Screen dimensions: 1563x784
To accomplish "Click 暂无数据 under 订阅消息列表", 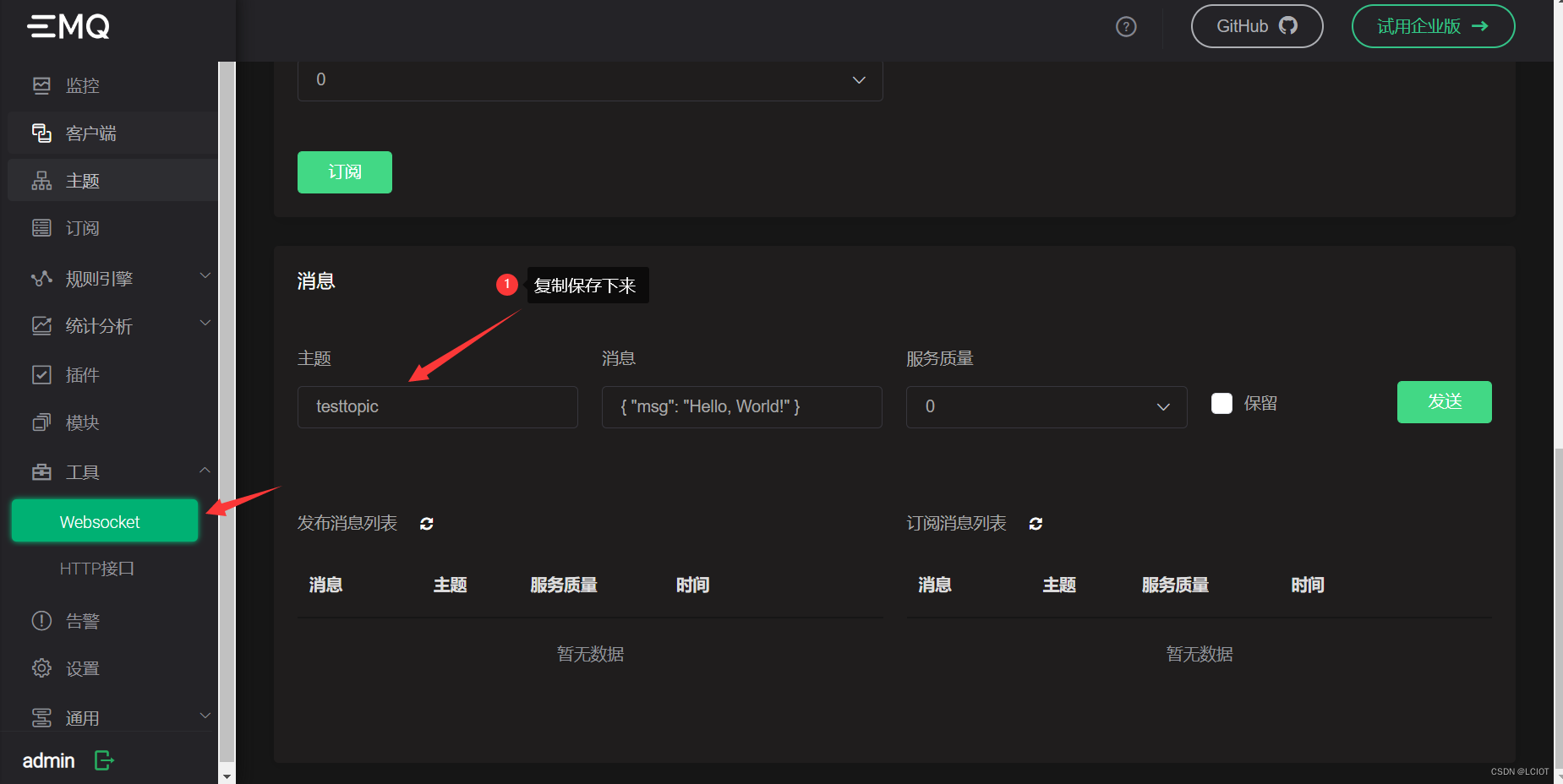I will 1200,654.
